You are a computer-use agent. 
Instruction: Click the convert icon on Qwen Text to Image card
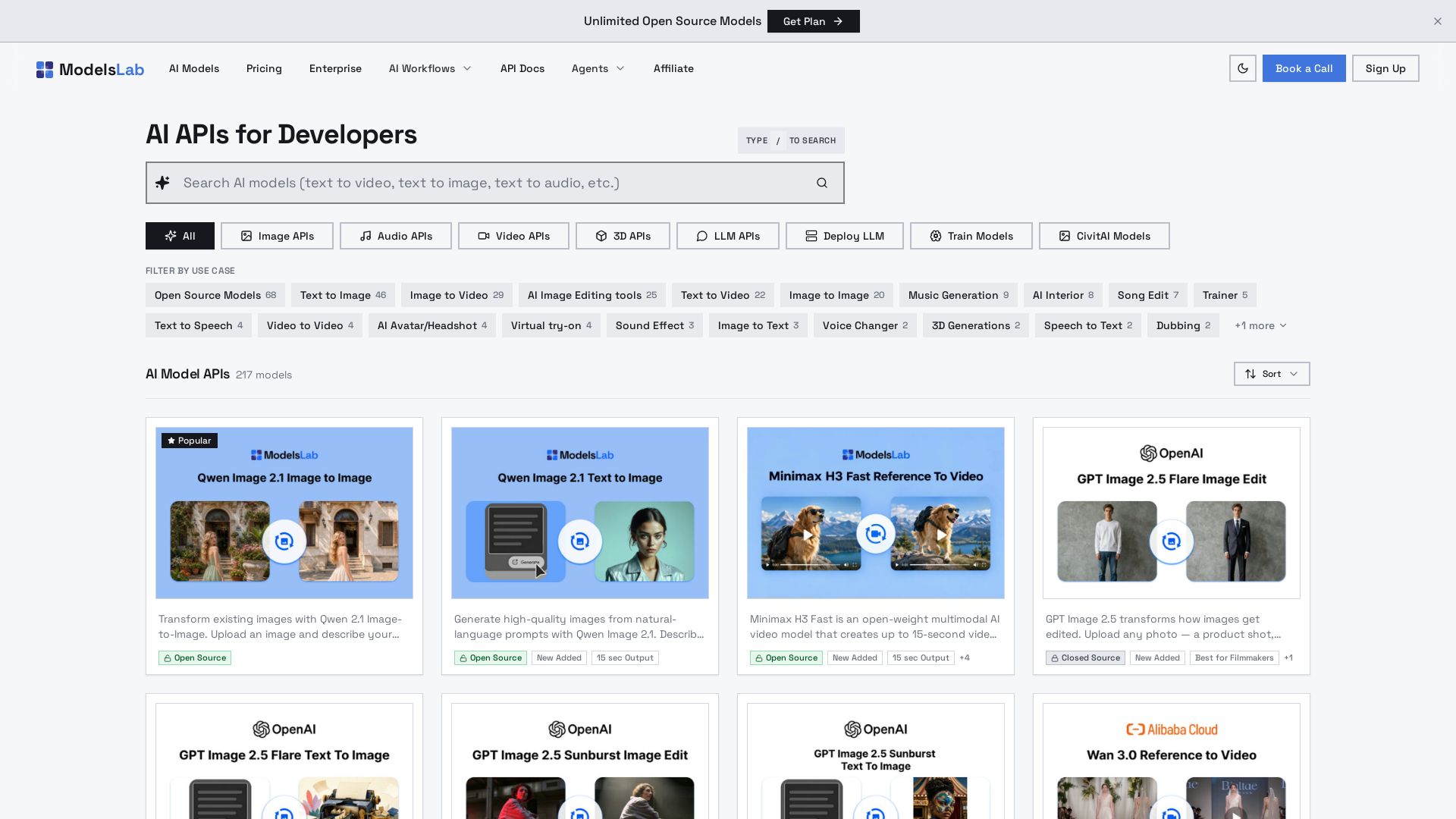tap(580, 541)
